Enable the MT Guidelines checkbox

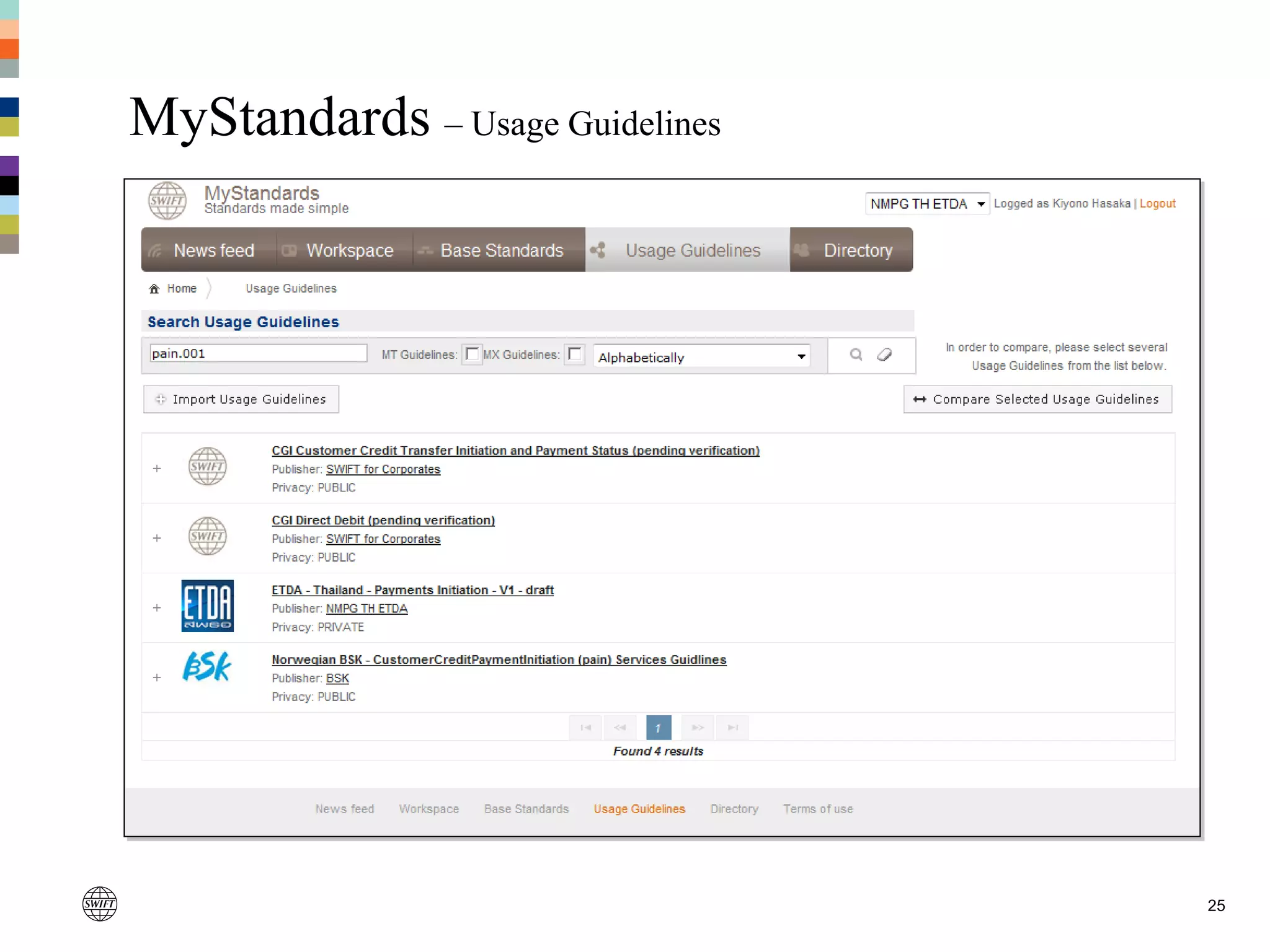tap(472, 355)
